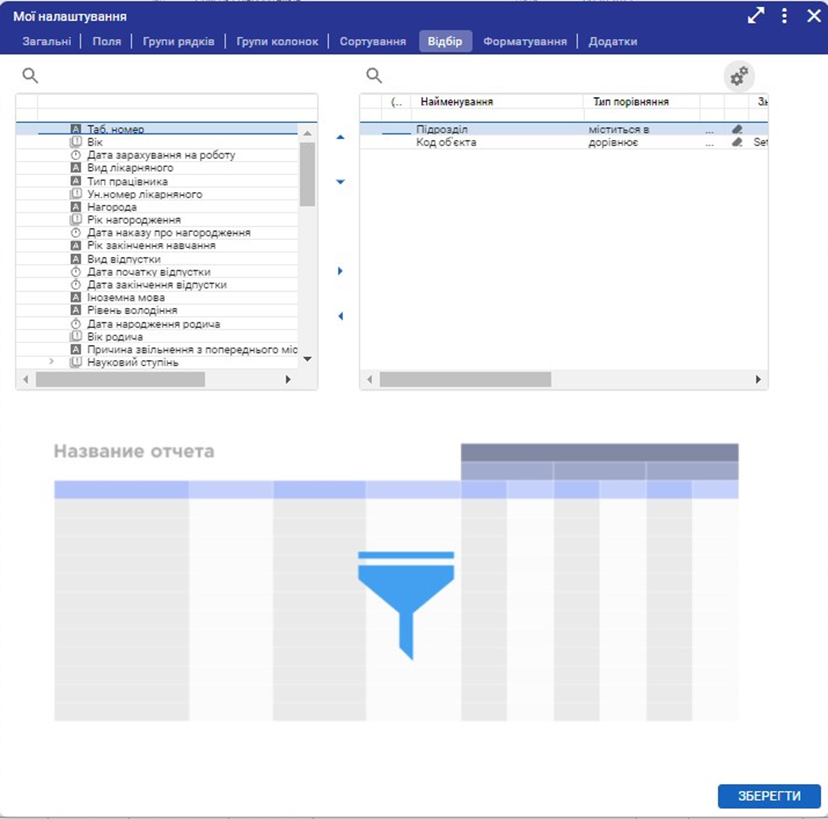The height and width of the screenshot is (819, 828).
Task: Click the blue move-up arrow between panels
Action: pyautogui.click(x=340, y=137)
